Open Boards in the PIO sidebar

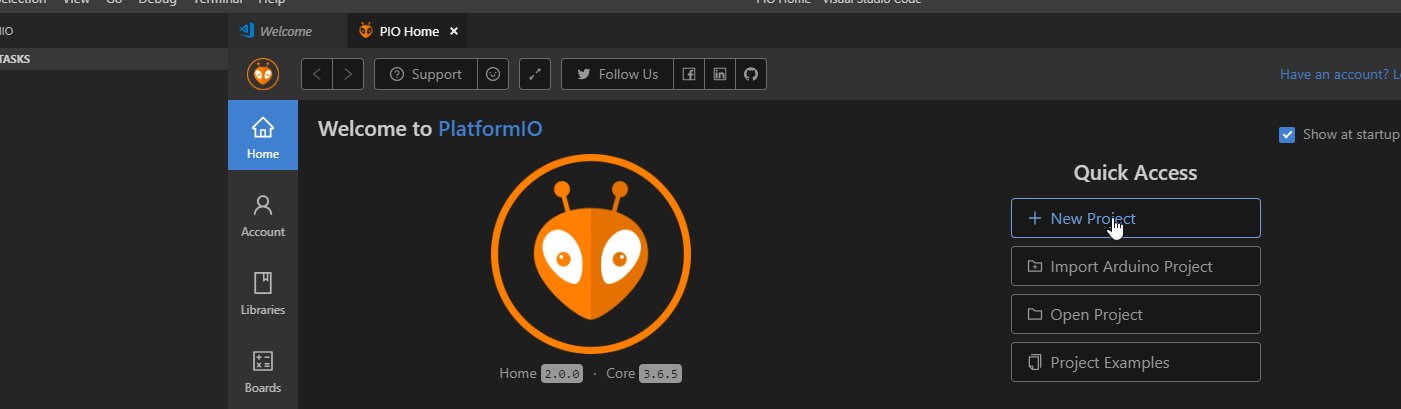(x=263, y=370)
